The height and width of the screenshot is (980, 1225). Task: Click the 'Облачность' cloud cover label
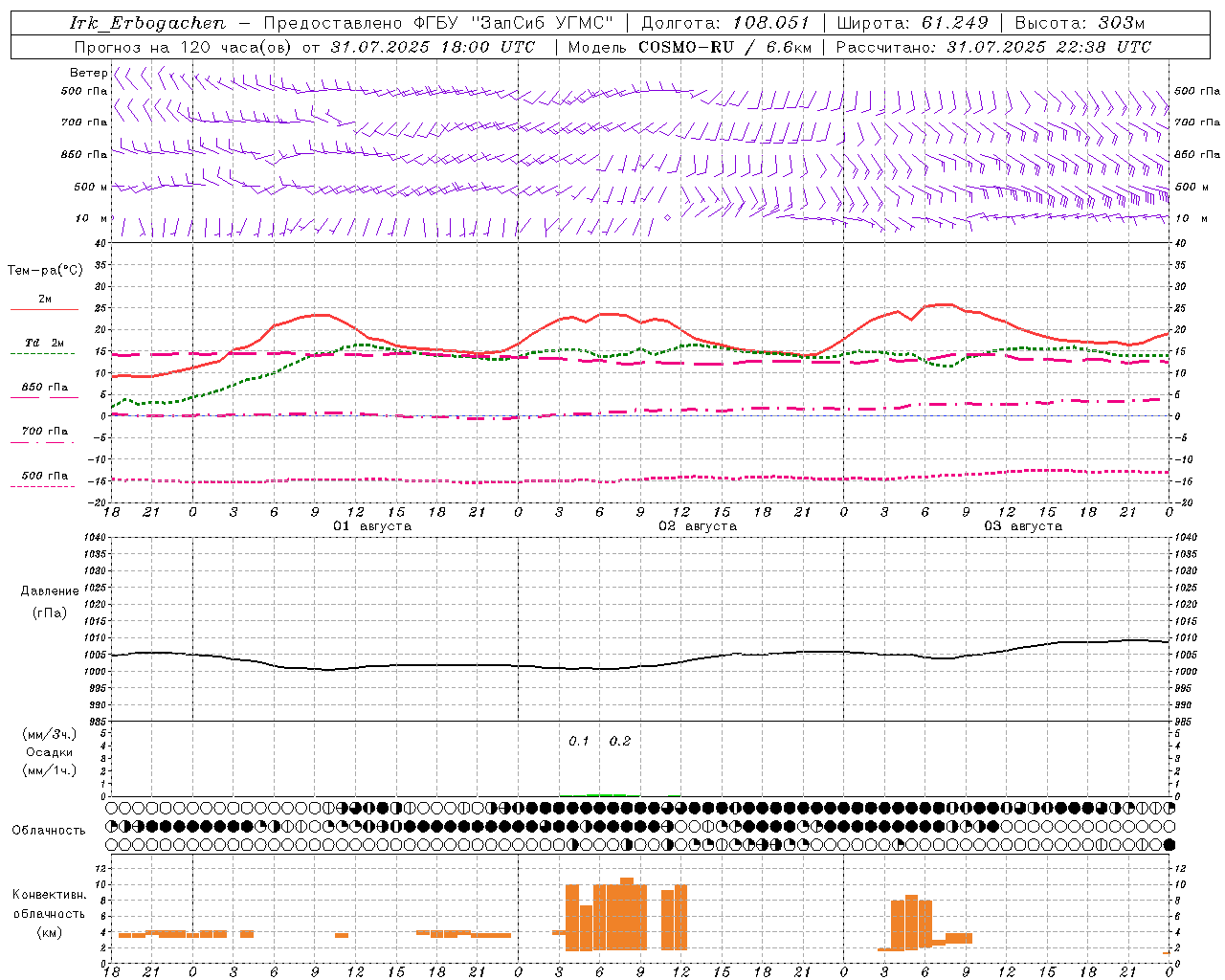coord(49,831)
